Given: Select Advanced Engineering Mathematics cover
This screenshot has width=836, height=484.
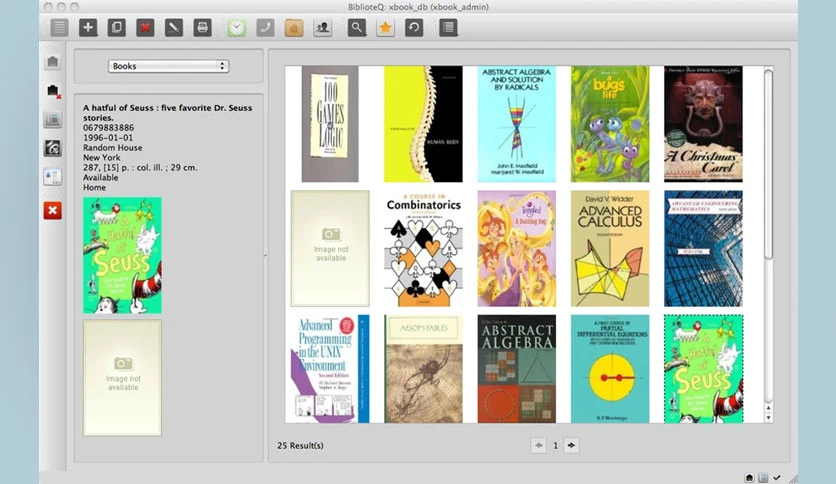Looking at the screenshot, I should [x=703, y=248].
